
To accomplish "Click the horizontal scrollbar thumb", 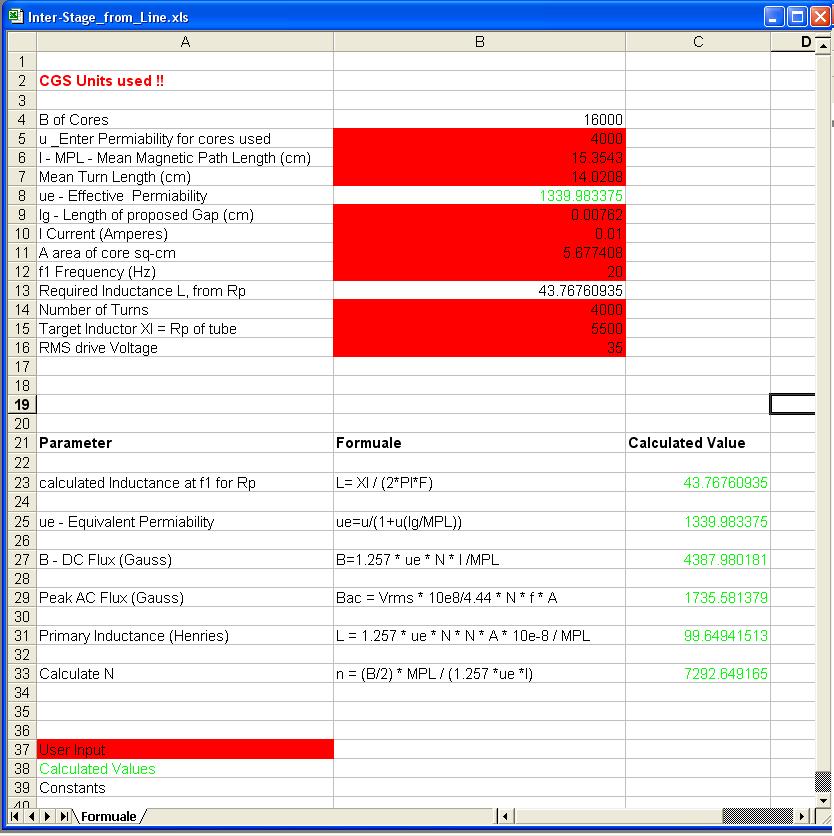I will 758,816.
